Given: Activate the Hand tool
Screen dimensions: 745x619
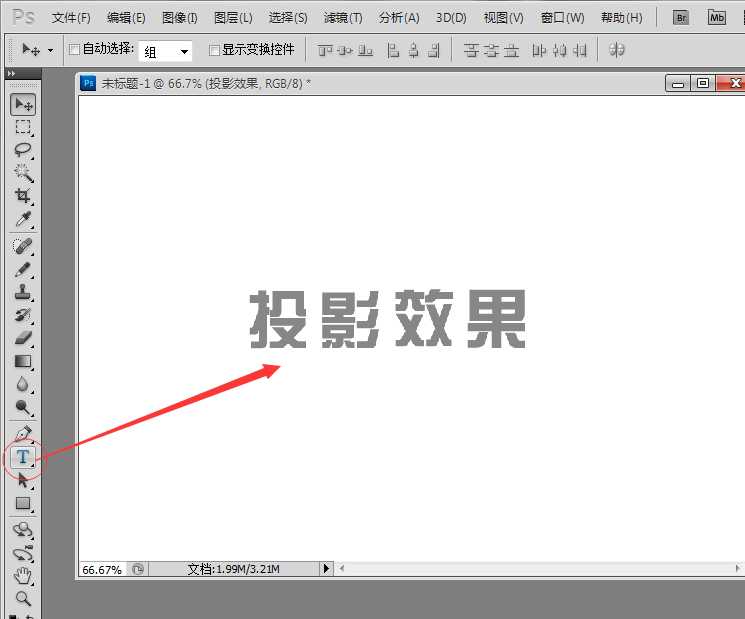Looking at the screenshot, I should (x=23, y=575).
